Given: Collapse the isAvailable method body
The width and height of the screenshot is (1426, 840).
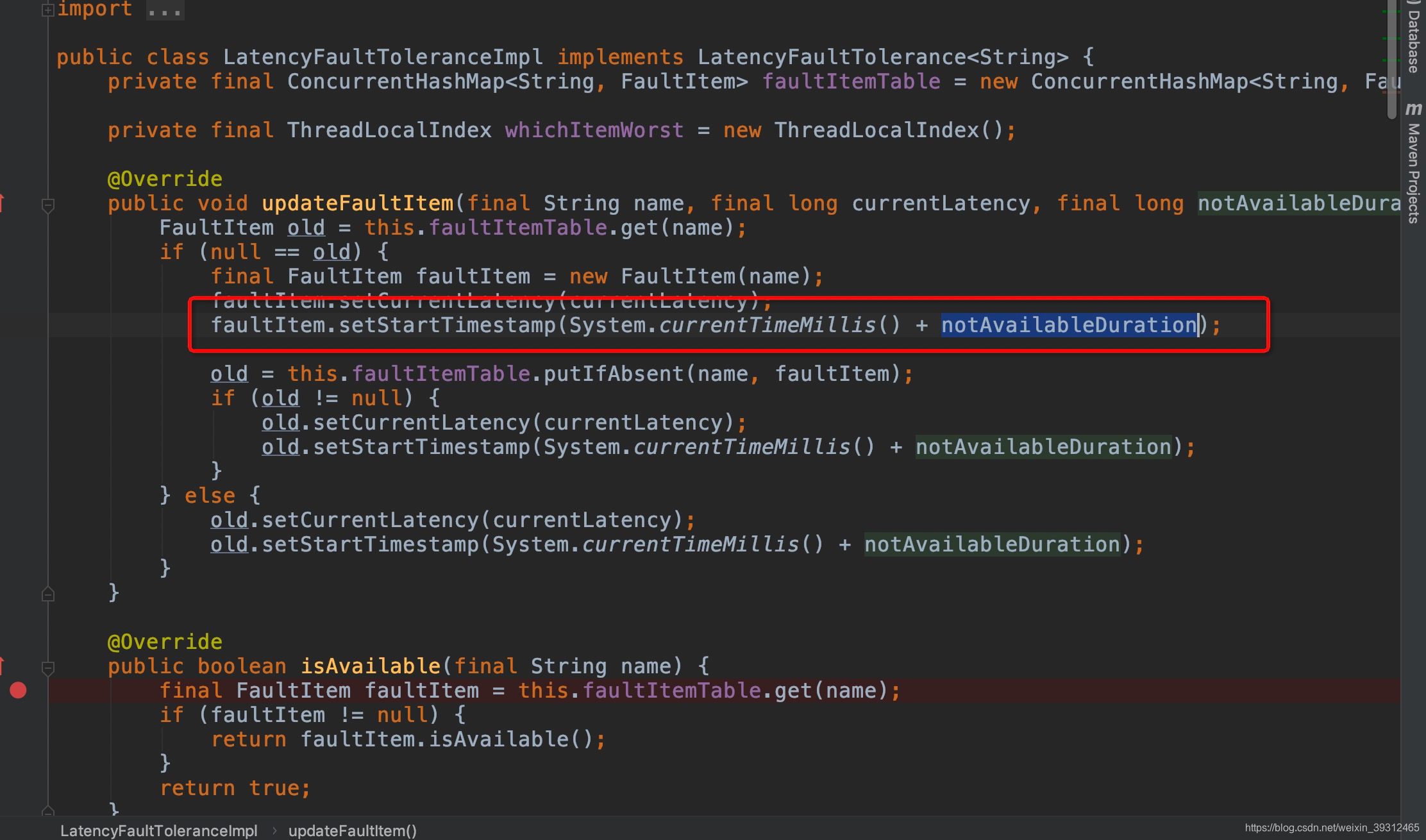Looking at the screenshot, I should pos(47,668).
